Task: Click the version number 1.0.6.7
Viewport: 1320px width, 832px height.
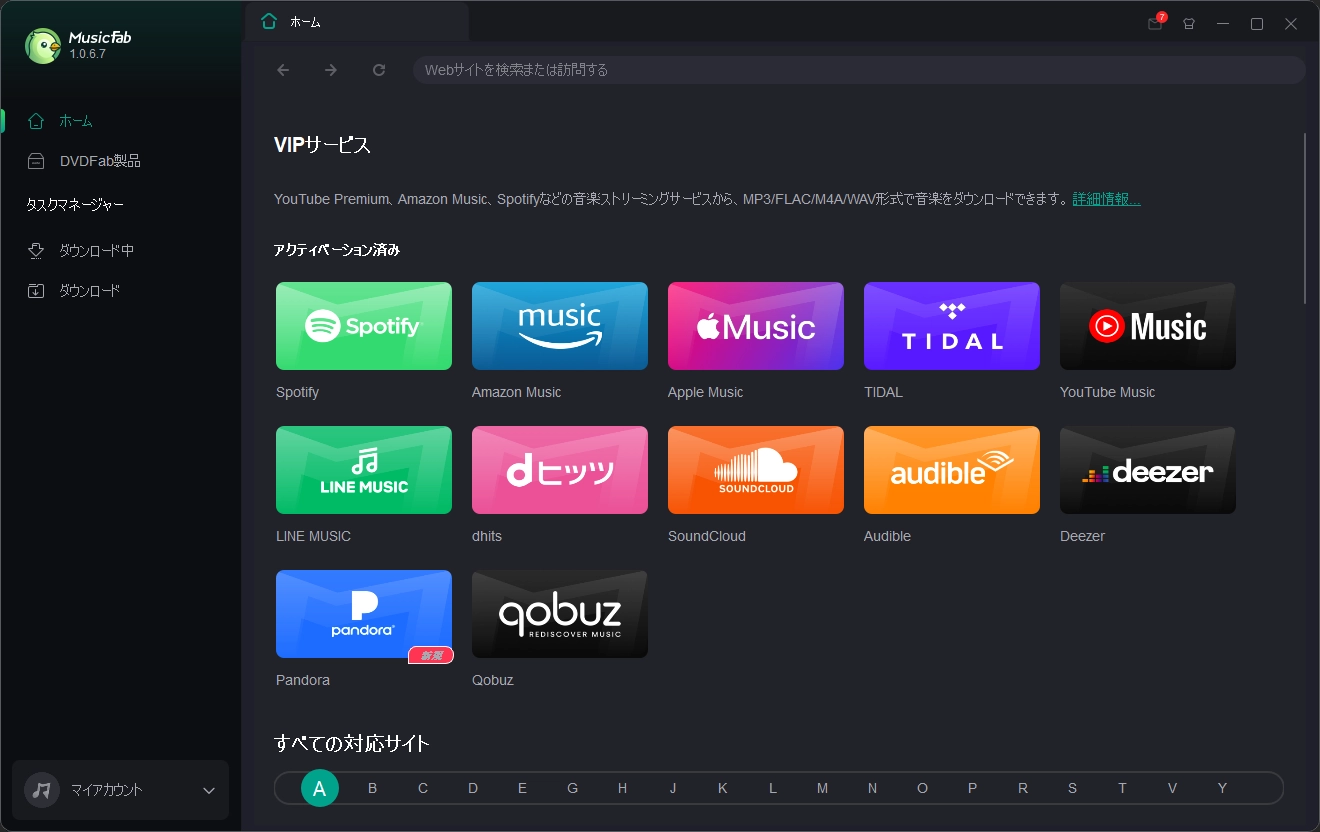Action: click(87, 54)
